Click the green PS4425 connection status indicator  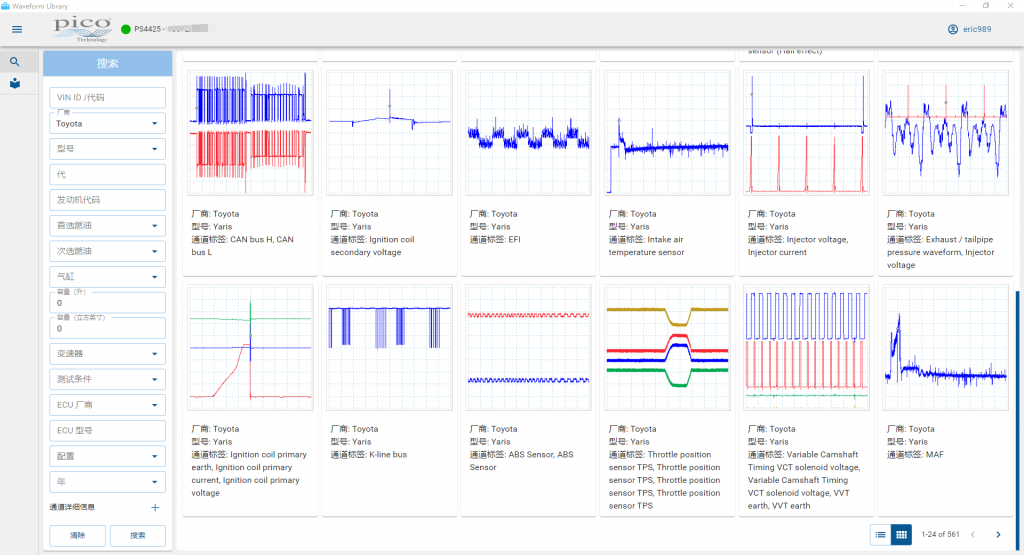click(x=126, y=29)
